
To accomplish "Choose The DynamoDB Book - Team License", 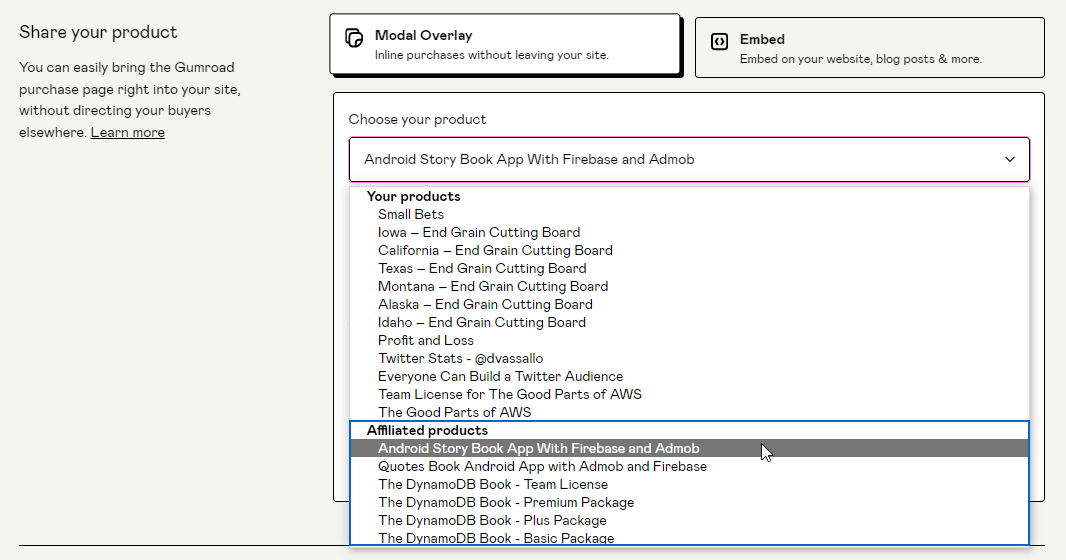I will click(493, 485).
